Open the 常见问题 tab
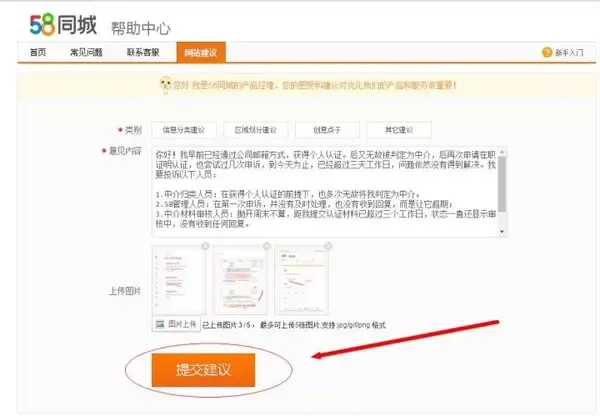The width and height of the screenshot is (600, 416). (86, 52)
